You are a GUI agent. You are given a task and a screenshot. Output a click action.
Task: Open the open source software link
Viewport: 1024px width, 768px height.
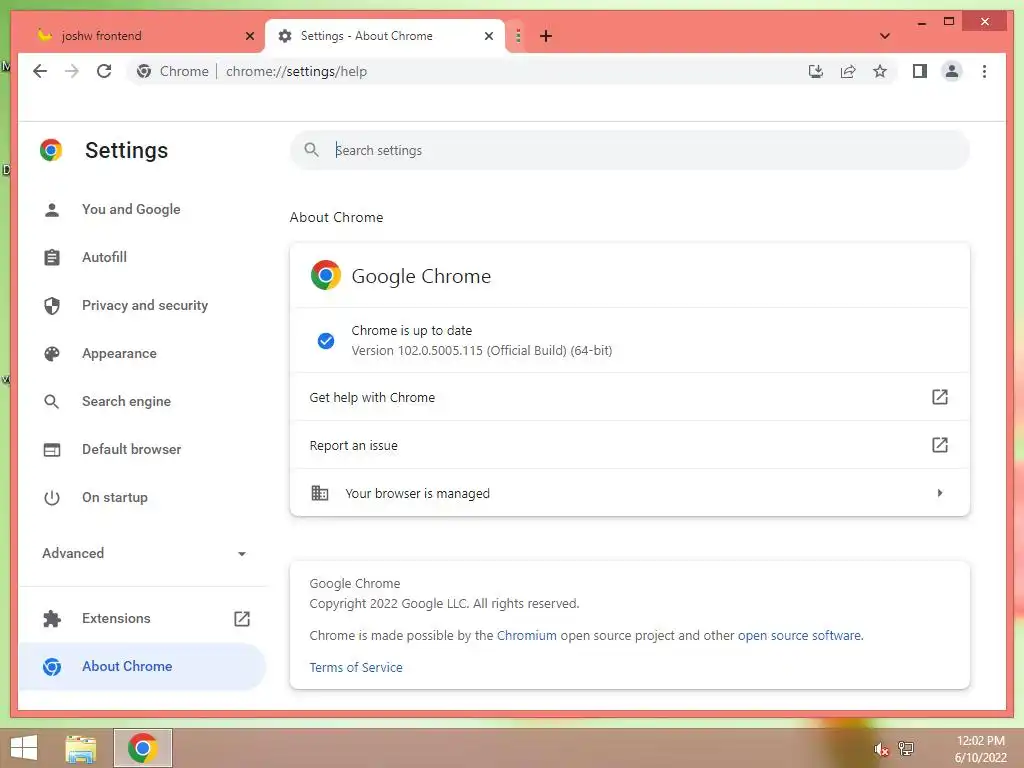click(799, 635)
